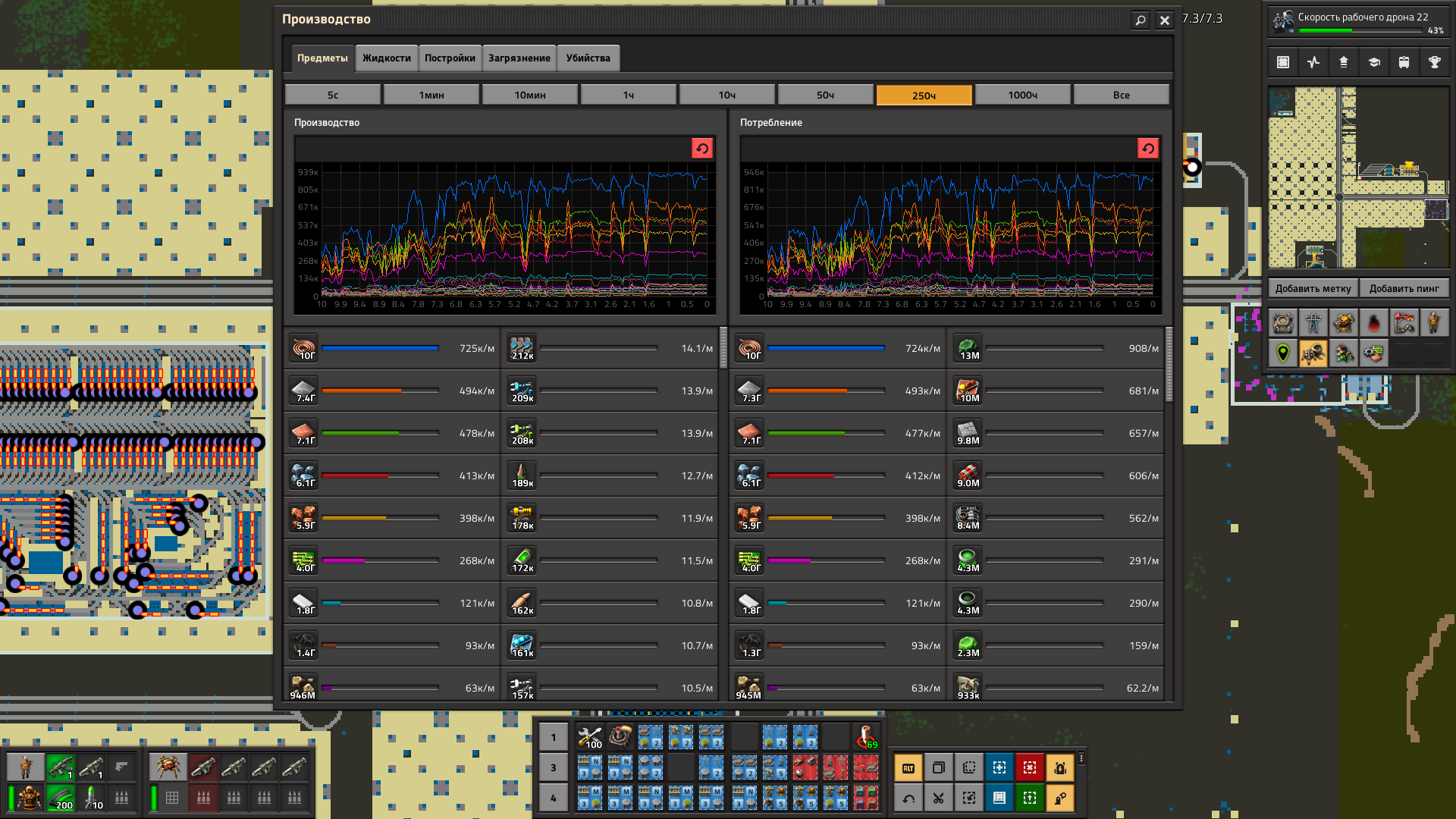Switch to the Постройки tab

pyautogui.click(x=450, y=58)
